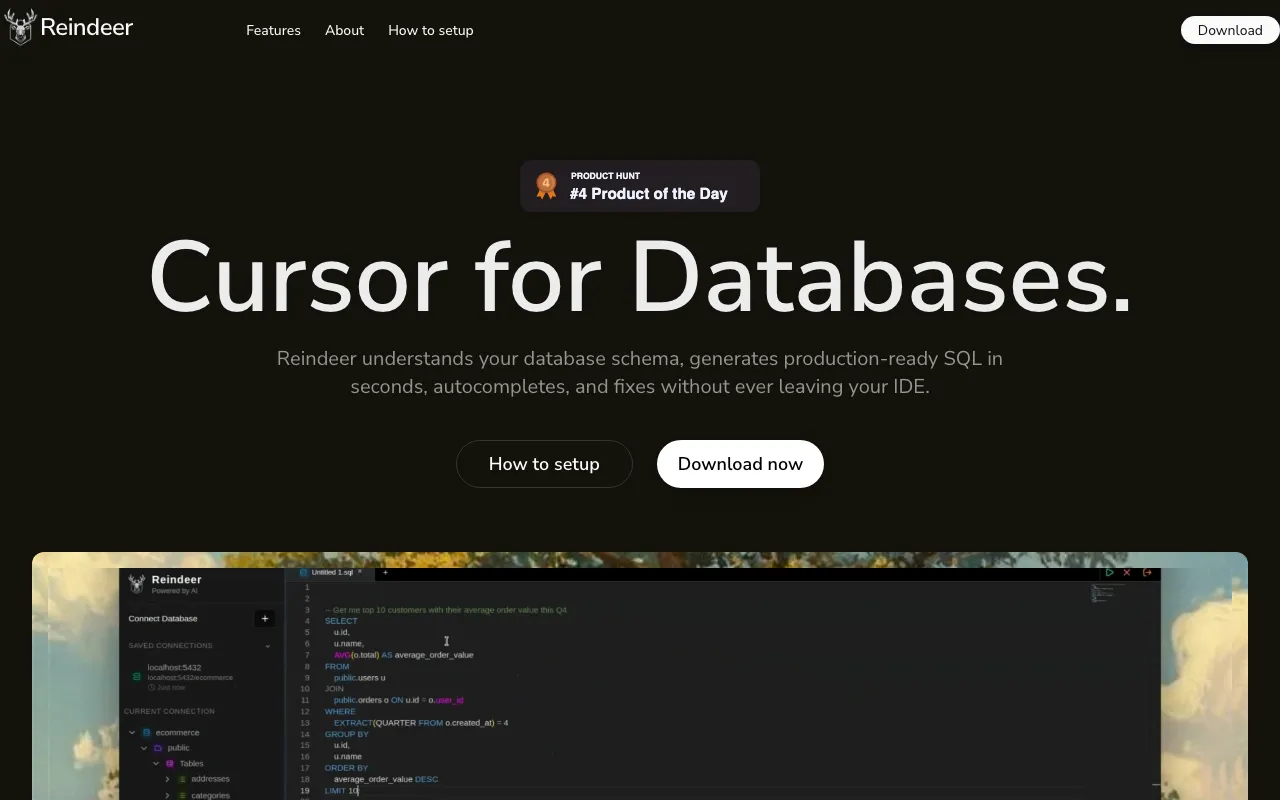Place cursor on the LIMIT 10 line
Image resolution: width=1280 pixels, height=800 pixels.
pos(342,791)
